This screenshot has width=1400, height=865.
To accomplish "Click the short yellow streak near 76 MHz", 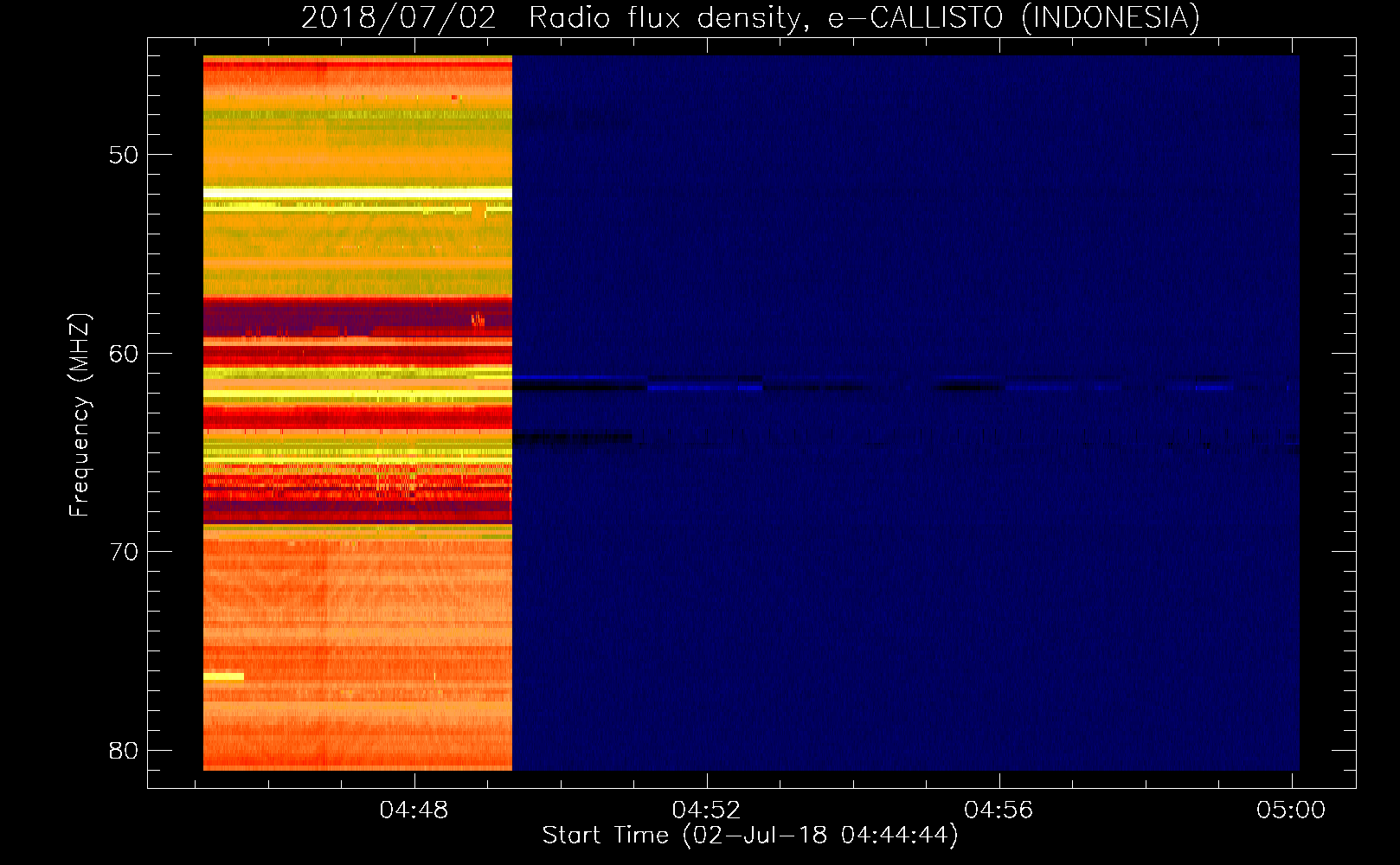I will 223,676.
